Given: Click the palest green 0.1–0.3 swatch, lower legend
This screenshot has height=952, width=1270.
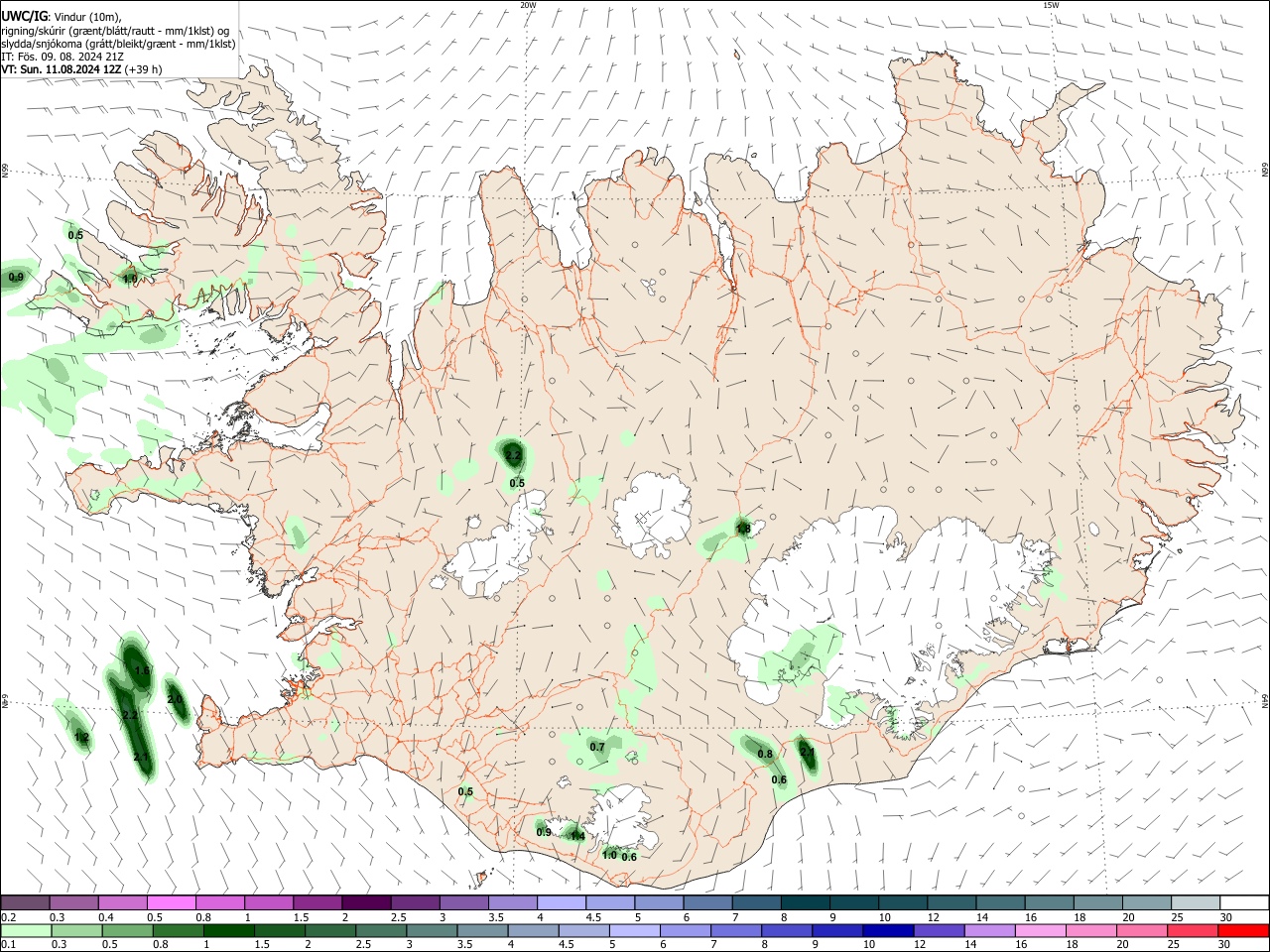Looking at the screenshot, I should [26, 931].
